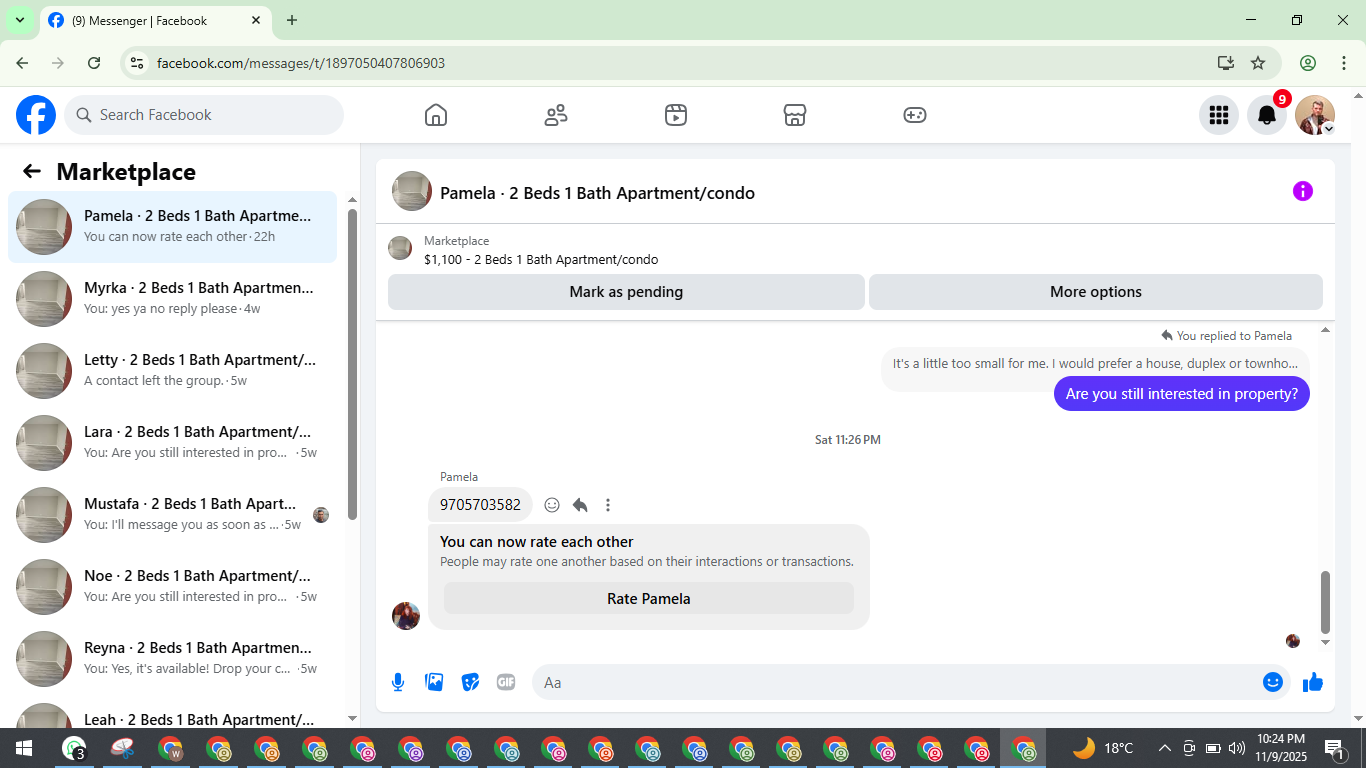Click the 9705703582 message bubble
Screen dimensions: 1366x768
[x=480, y=505]
